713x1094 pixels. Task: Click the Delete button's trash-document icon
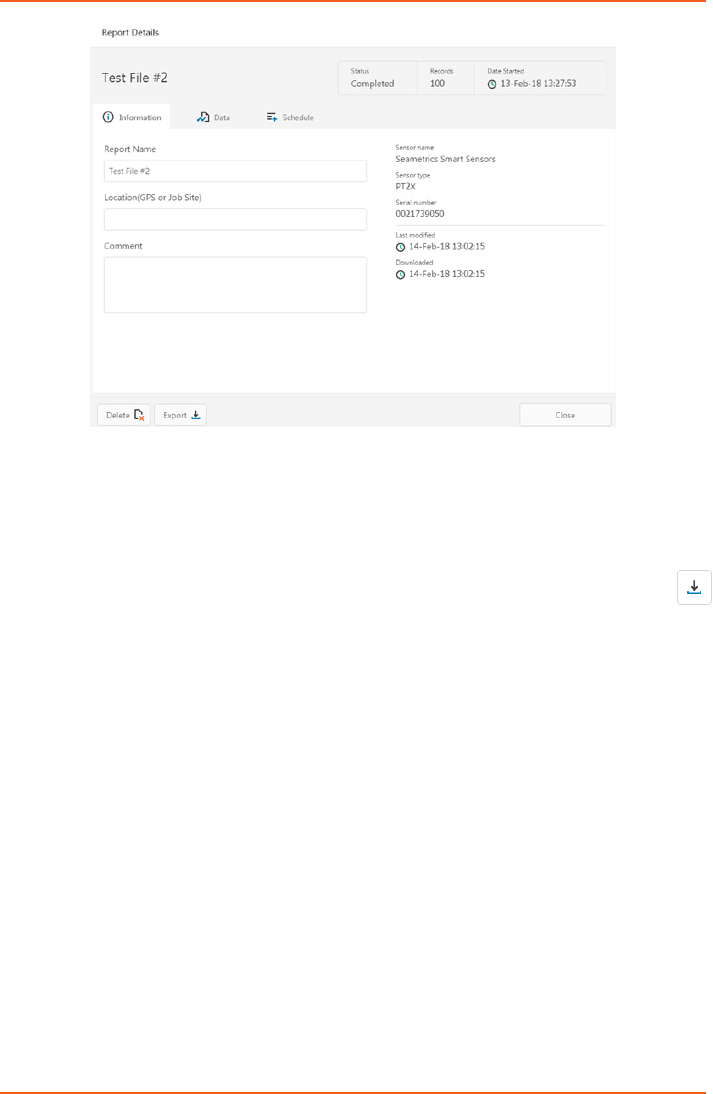pyautogui.click(x=140, y=415)
